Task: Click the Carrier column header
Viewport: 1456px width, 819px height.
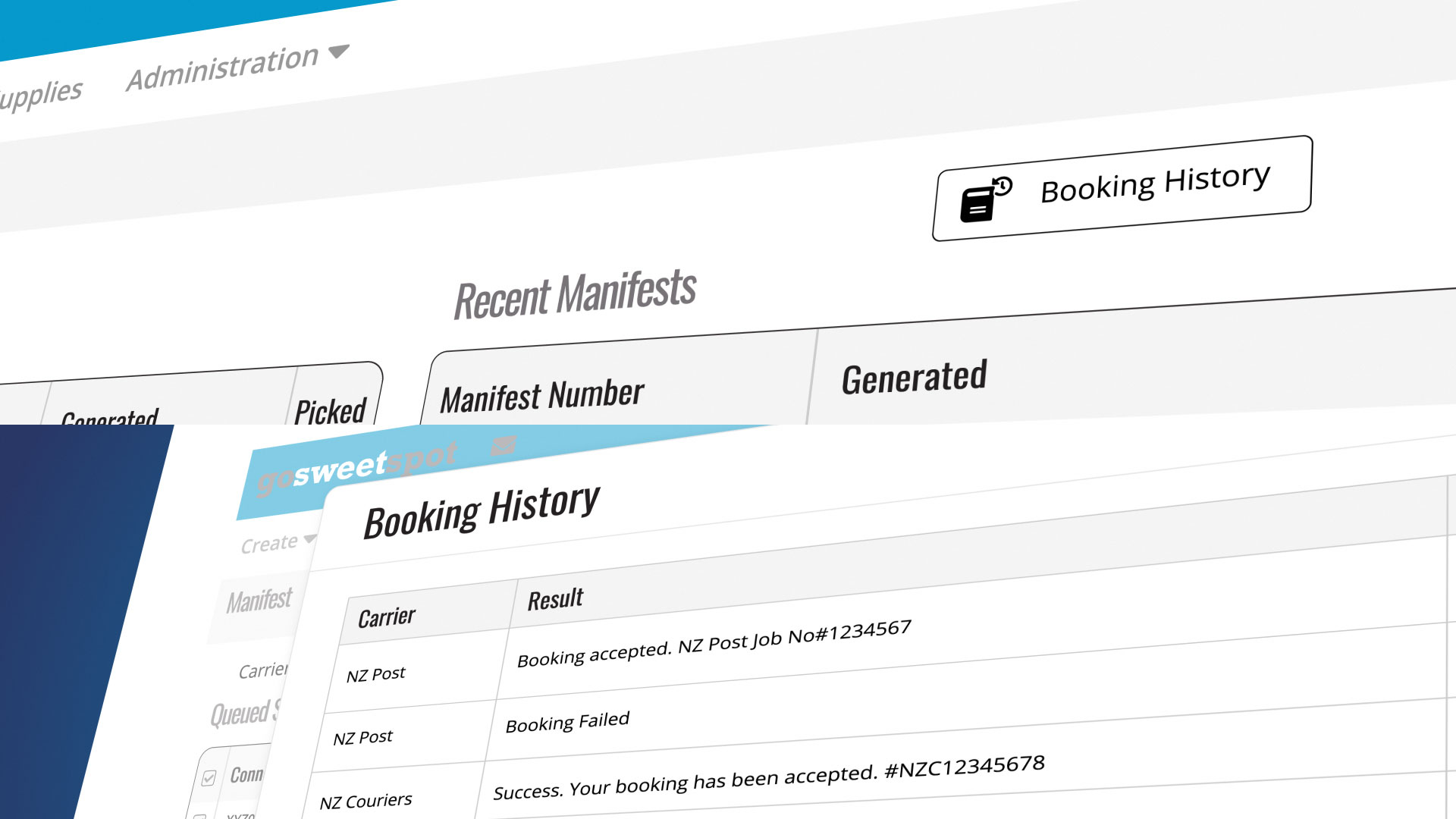Action: (x=387, y=617)
